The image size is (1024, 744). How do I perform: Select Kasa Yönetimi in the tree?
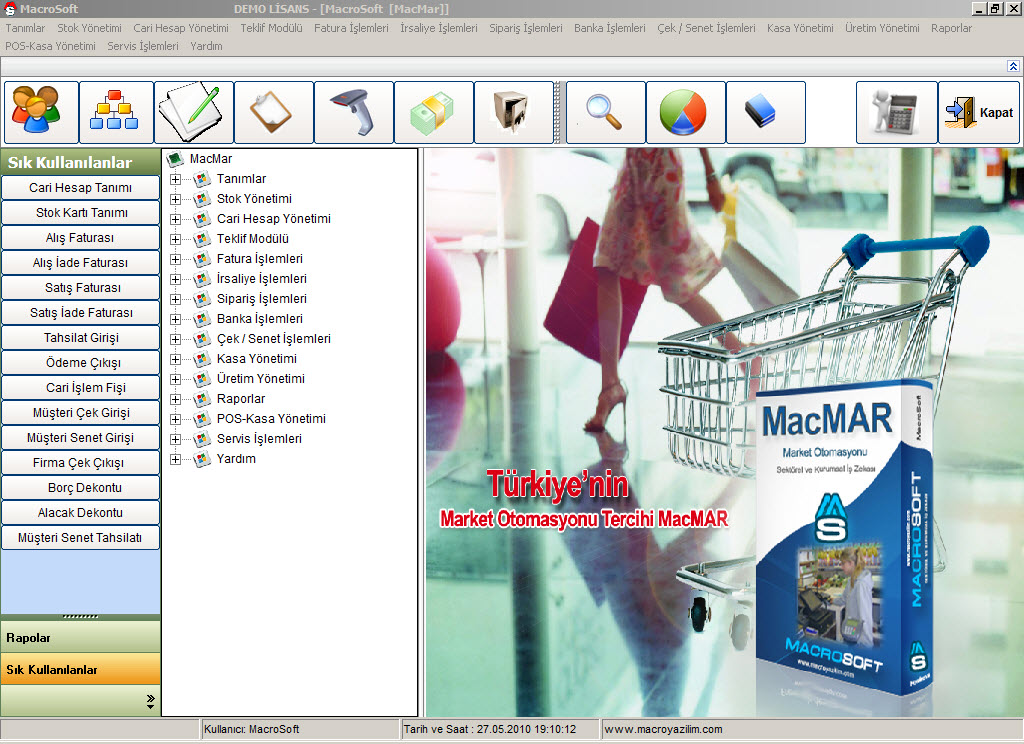[x=256, y=359]
